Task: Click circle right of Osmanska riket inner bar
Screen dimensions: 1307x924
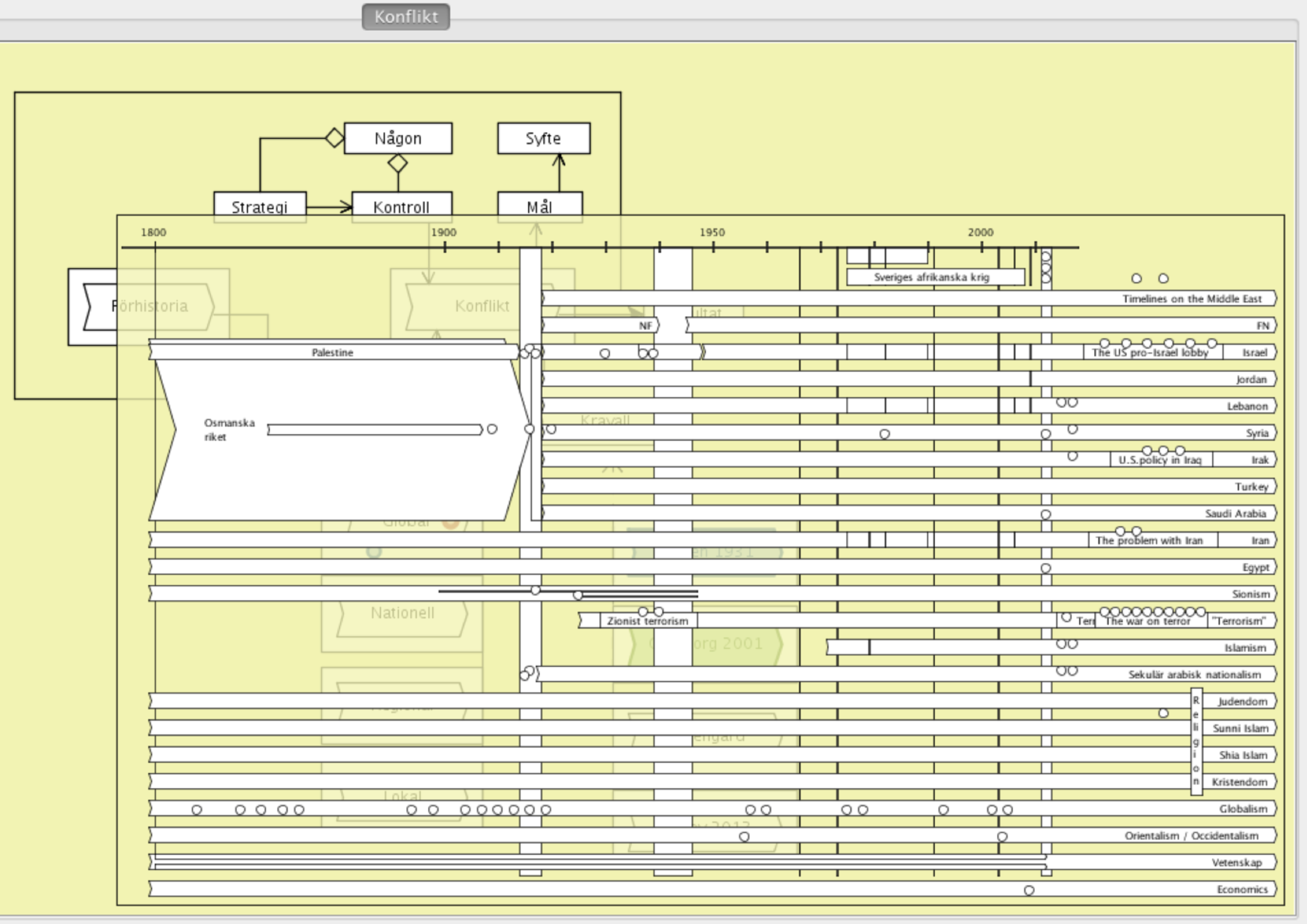Action: [492, 429]
